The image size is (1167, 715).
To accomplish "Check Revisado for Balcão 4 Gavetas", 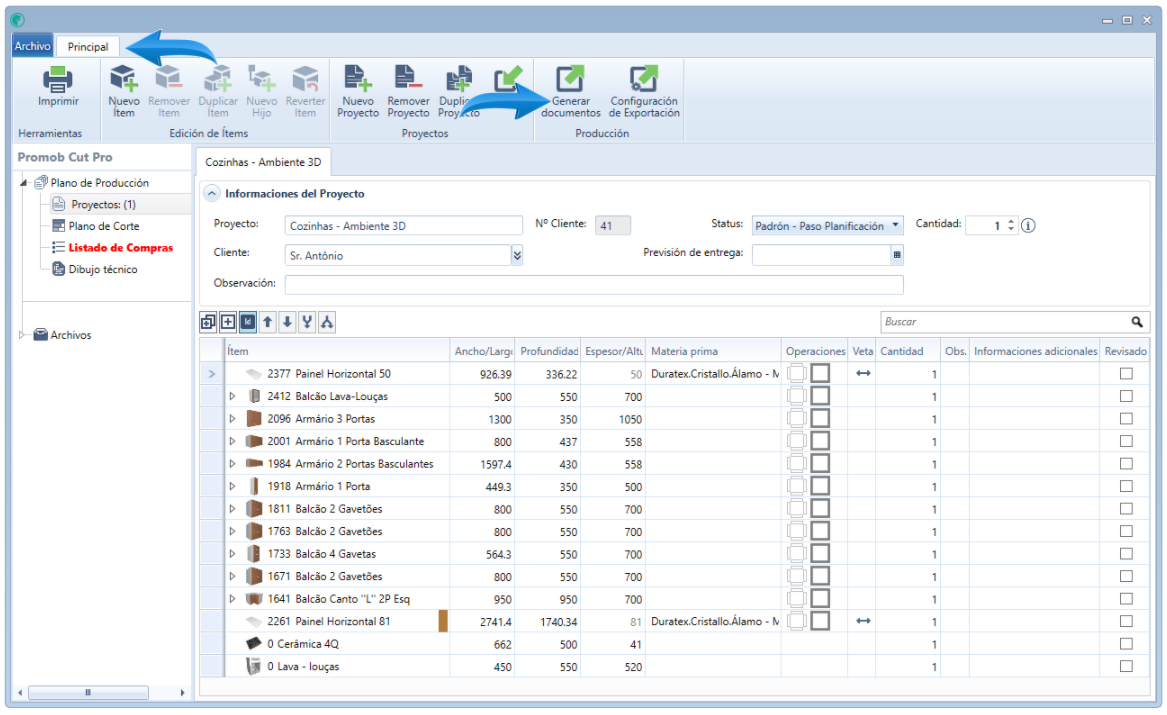I will point(1126,554).
